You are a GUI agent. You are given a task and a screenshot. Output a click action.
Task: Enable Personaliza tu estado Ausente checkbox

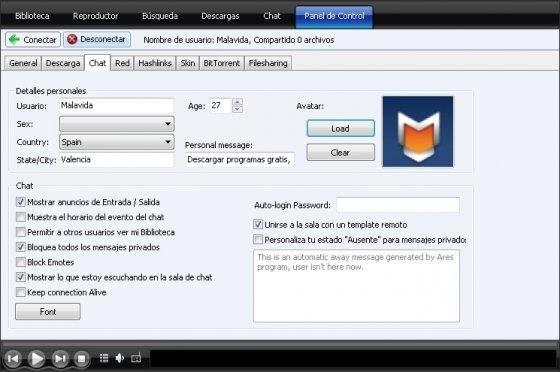point(258,240)
